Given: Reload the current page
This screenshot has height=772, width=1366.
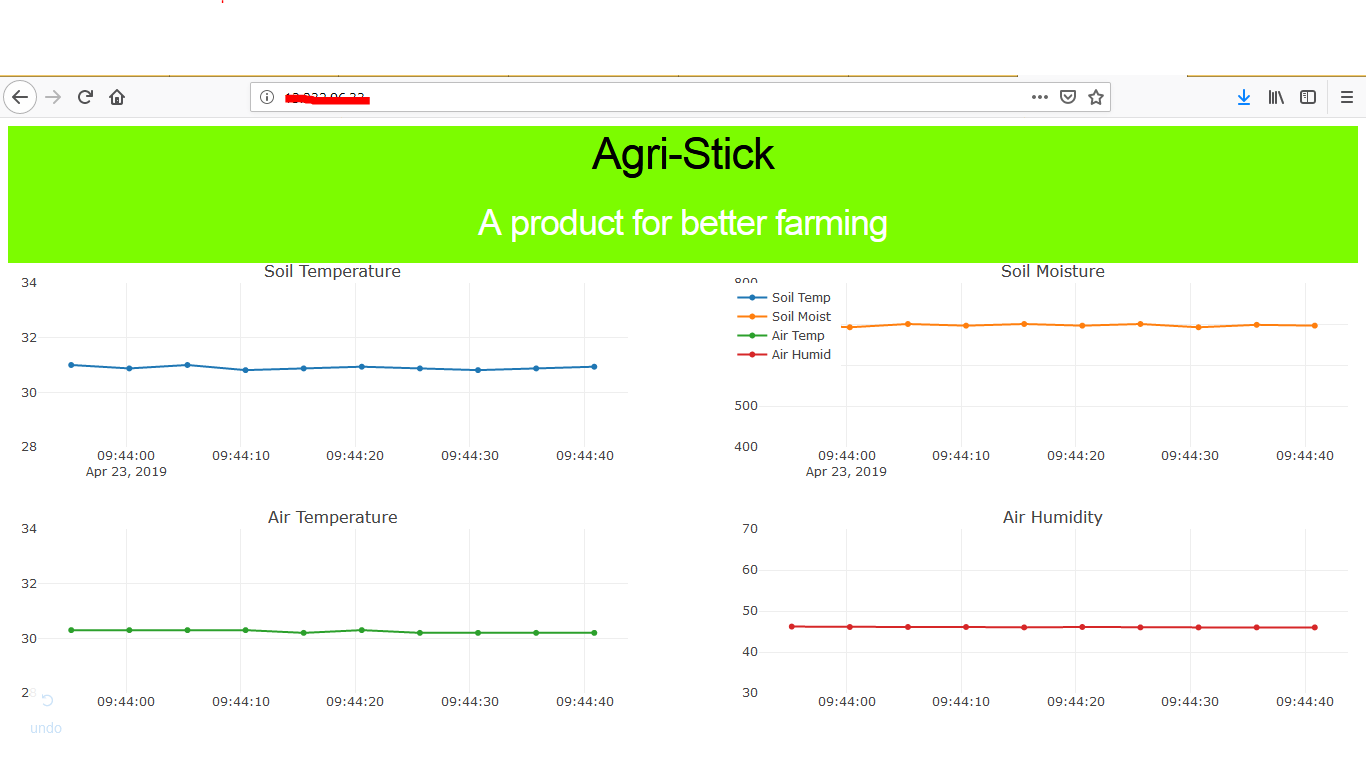Looking at the screenshot, I should (85, 96).
